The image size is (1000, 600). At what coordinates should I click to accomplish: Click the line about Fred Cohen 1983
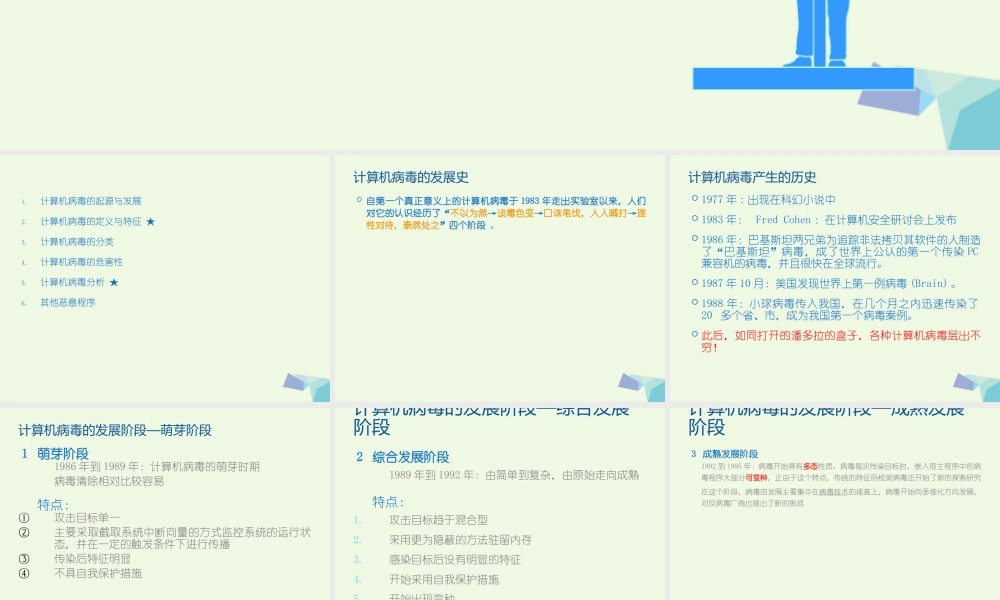[828, 219]
